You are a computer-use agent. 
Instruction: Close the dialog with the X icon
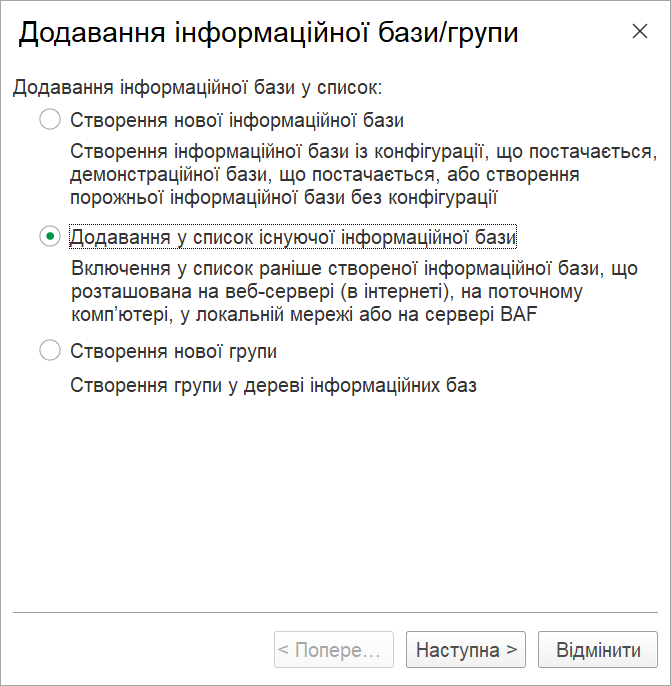pyautogui.click(x=640, y=31)
